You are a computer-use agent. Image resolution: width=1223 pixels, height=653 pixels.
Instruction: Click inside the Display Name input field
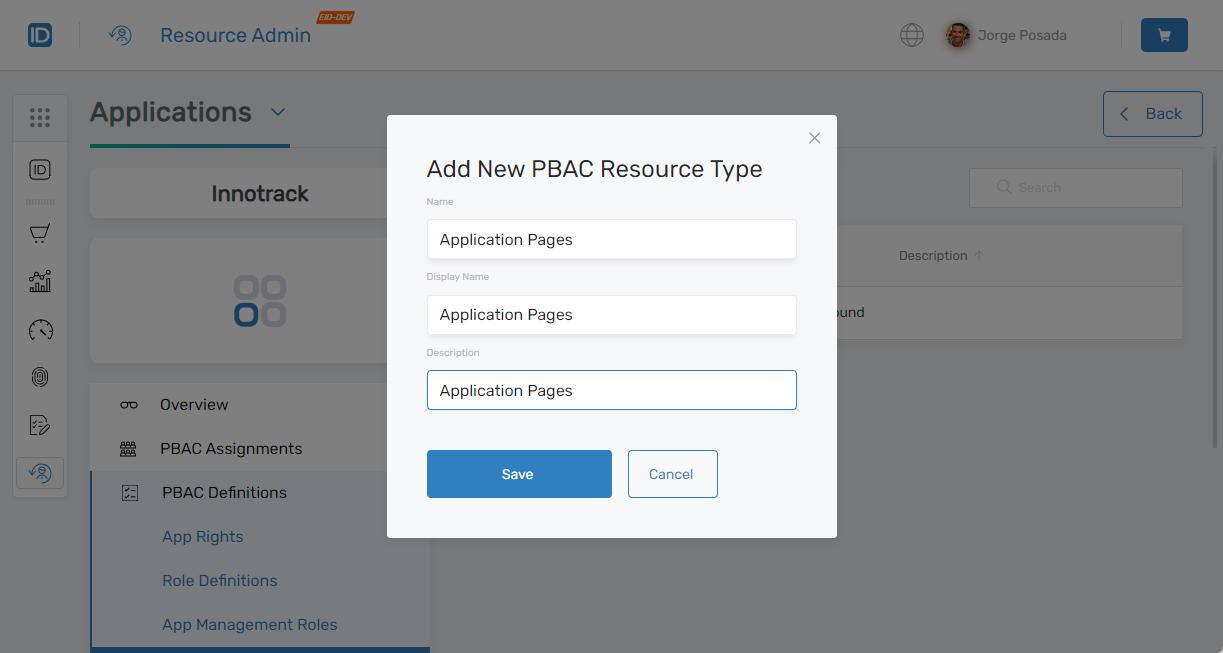click(611, 314)
